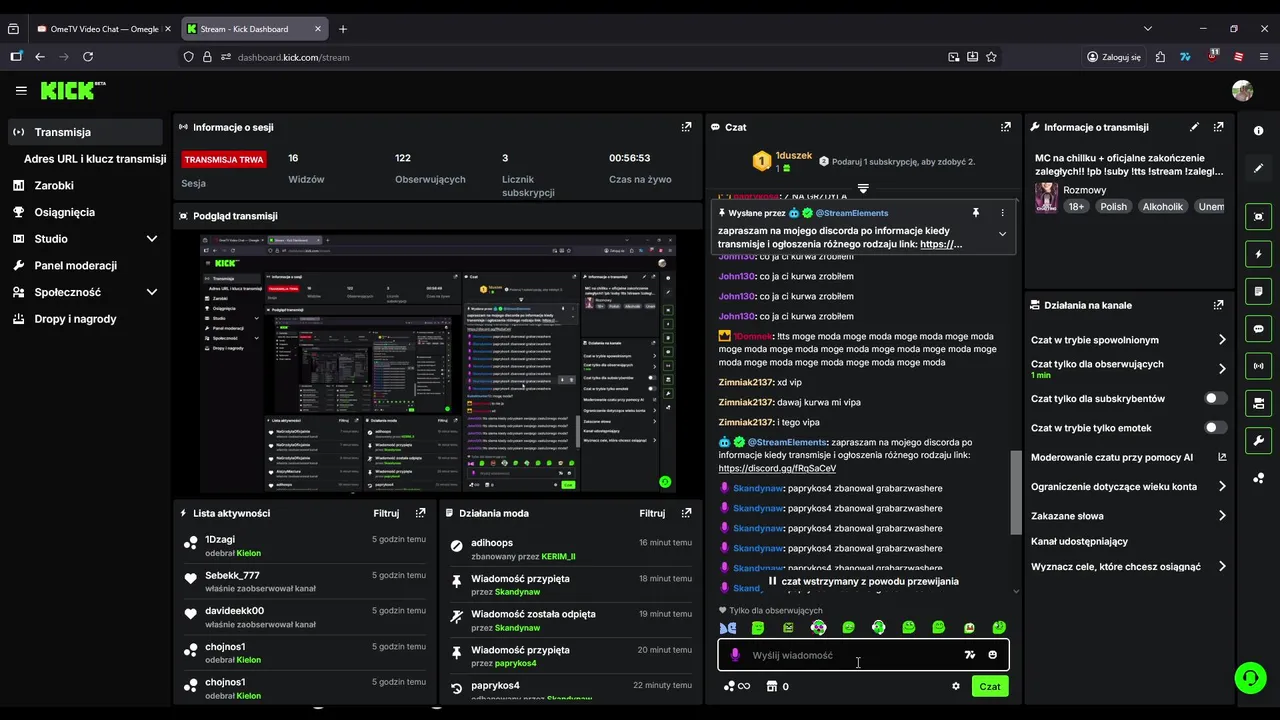1280x720 pixels.
Task: Click the four-dots icon in the right sidebar
Action: [1258, 478]
